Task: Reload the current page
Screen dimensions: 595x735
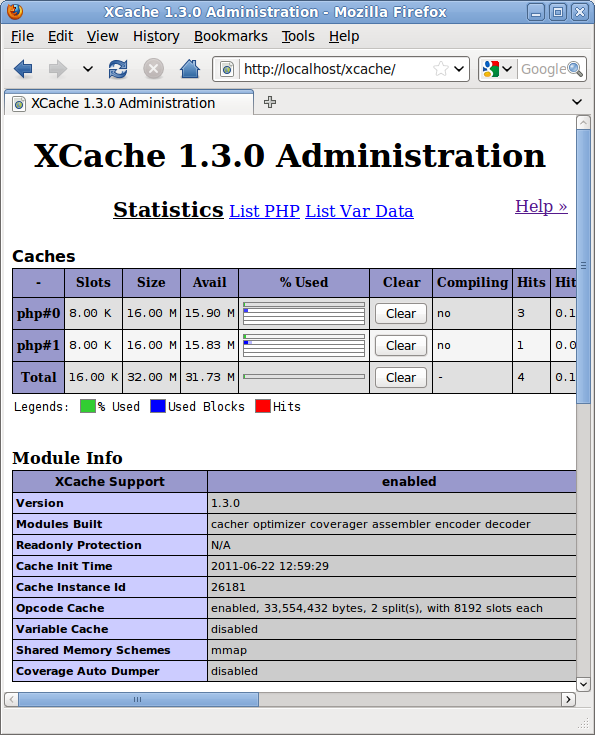Action: click(118, 69)
